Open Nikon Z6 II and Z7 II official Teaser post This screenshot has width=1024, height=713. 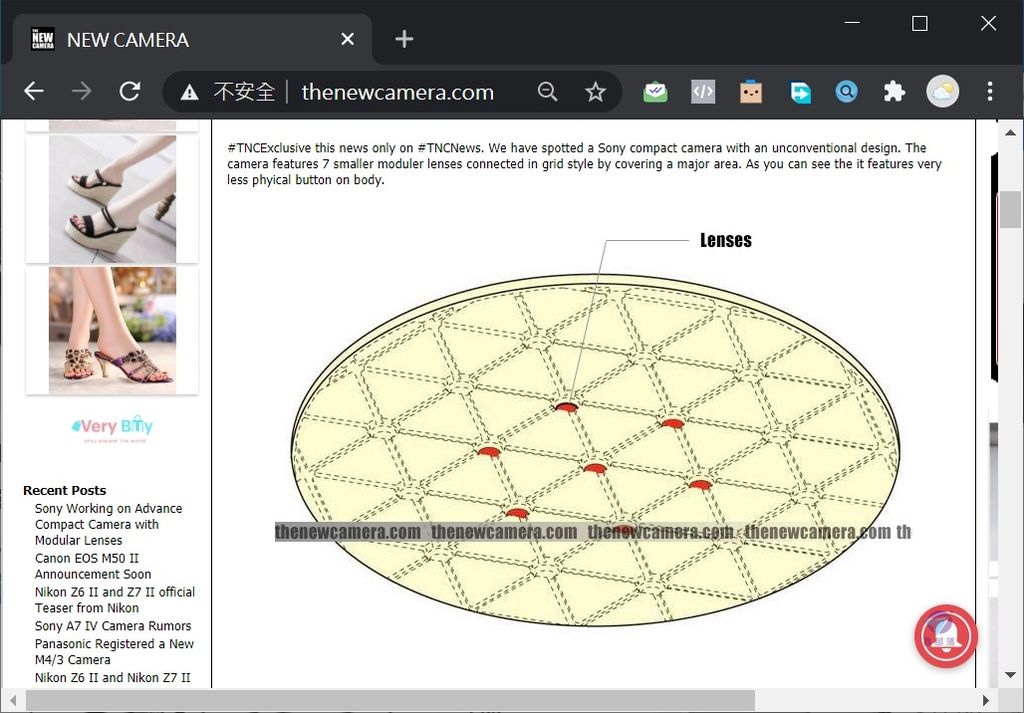(x=115, y=600)
